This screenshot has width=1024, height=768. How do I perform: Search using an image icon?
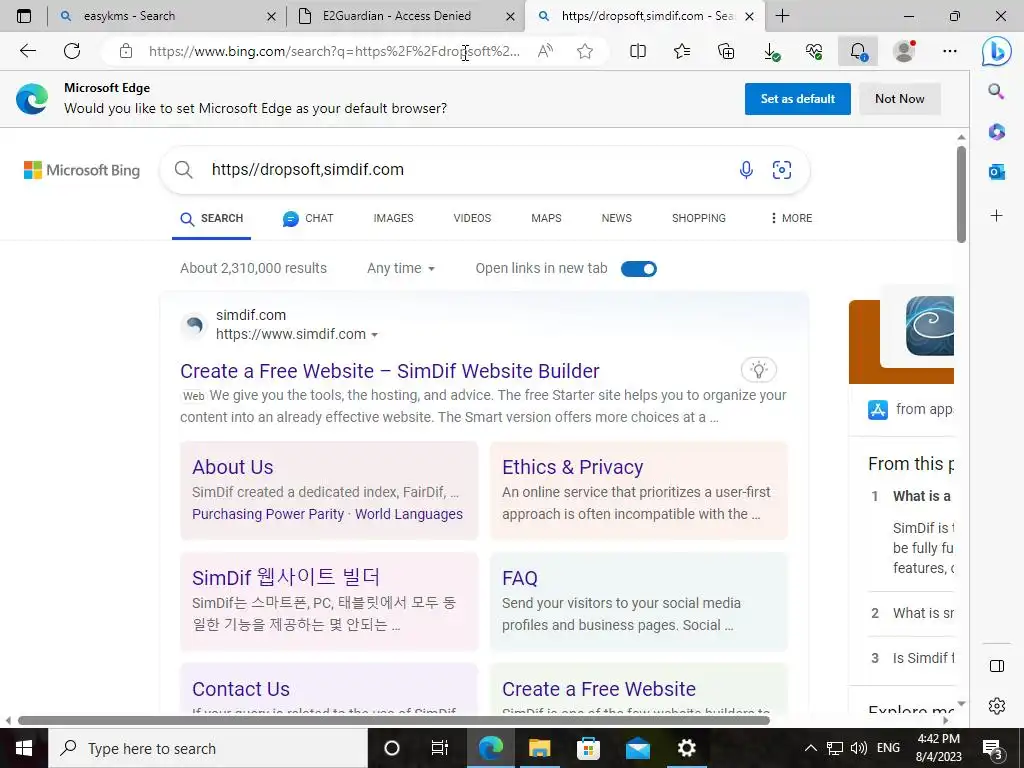click(x=782, y=170)
